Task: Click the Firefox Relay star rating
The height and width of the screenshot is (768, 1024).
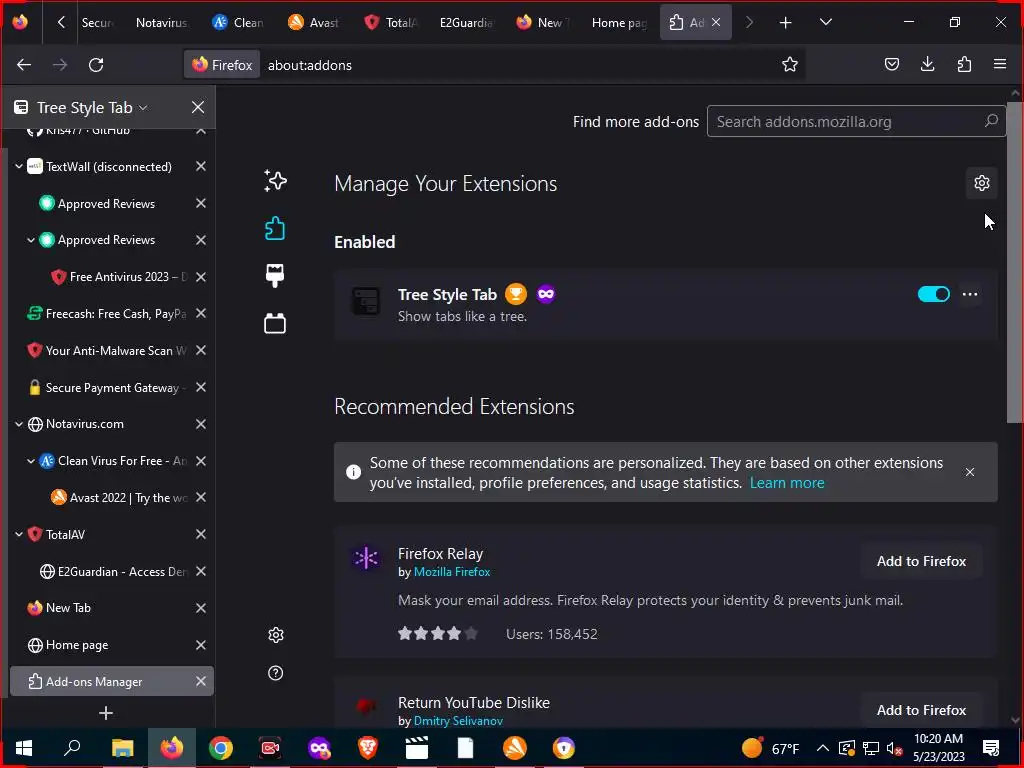Action: click(438, 633)
